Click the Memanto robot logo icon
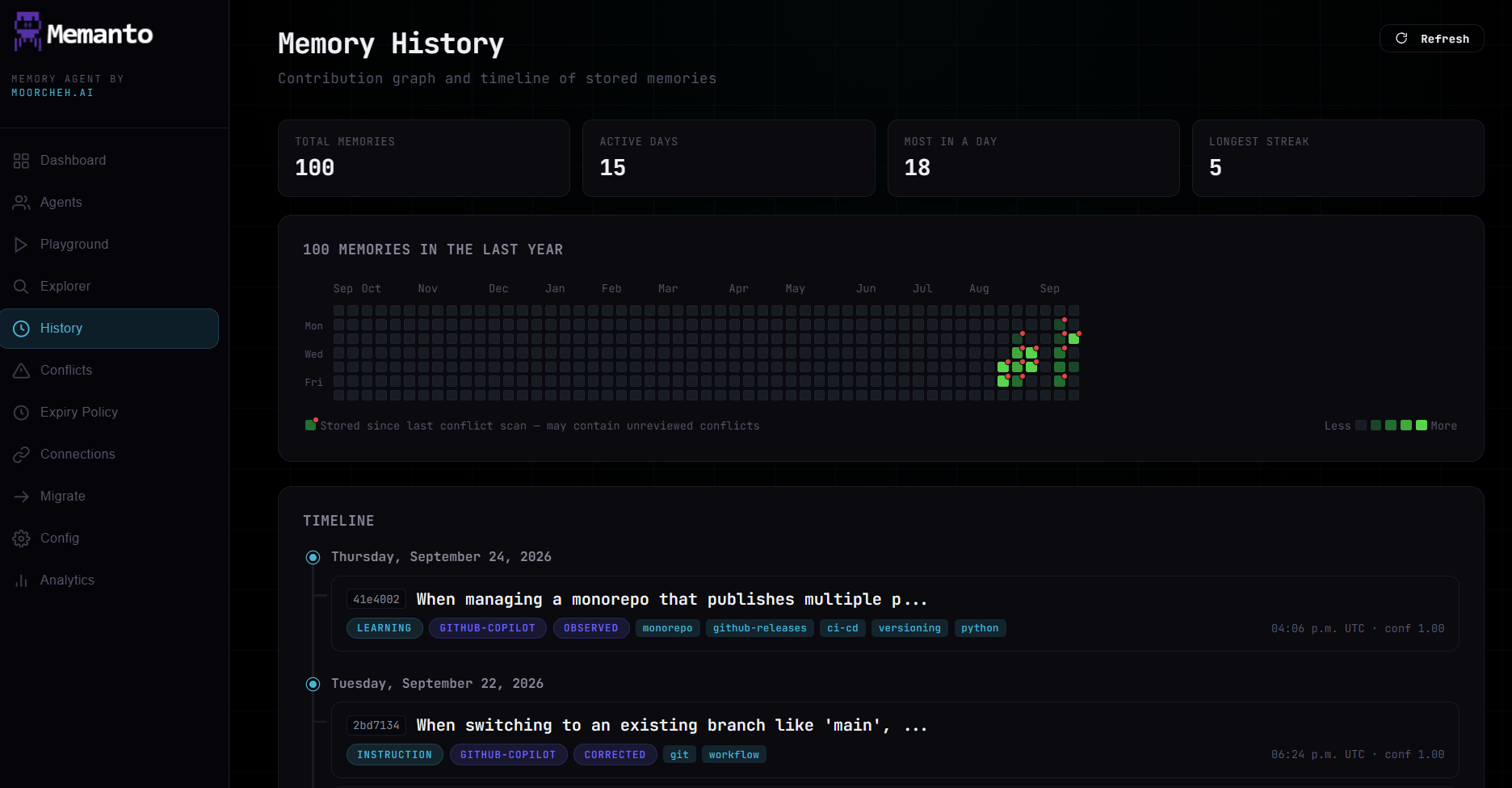 27,32
